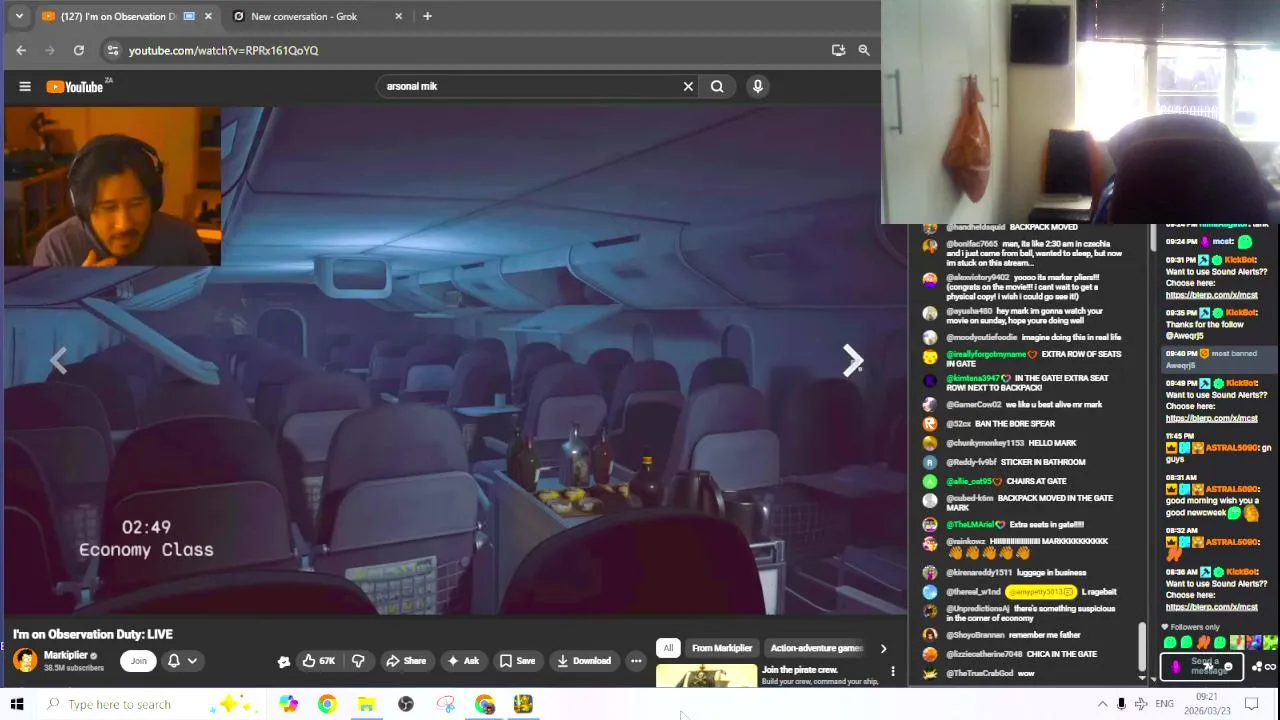Open the YouTube hamburger guide menu
Screen dimensions: 1280x720
coord(25,86)
